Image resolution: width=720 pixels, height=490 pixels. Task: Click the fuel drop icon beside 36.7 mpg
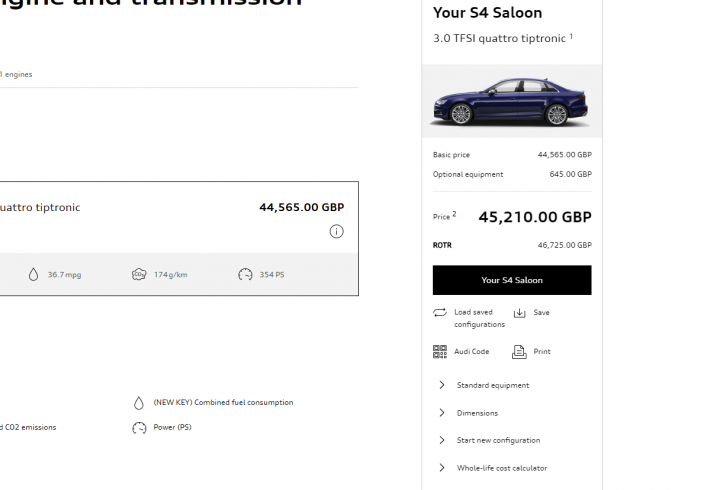click(33, 275)
